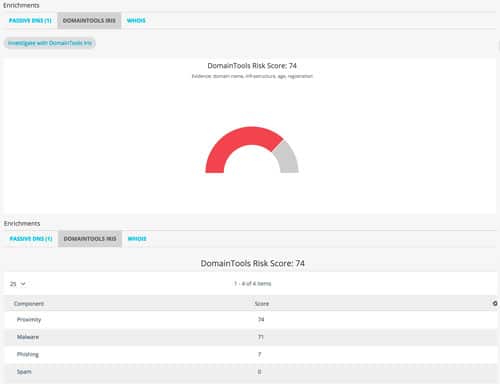
Task: Switch to upper Passive DNS (1) tab
Action: tap(30, 21)
